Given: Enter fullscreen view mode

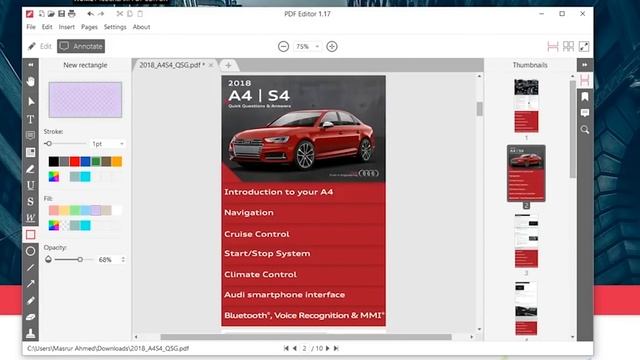Looking at the screenshot, I should (x=584, y=47).
